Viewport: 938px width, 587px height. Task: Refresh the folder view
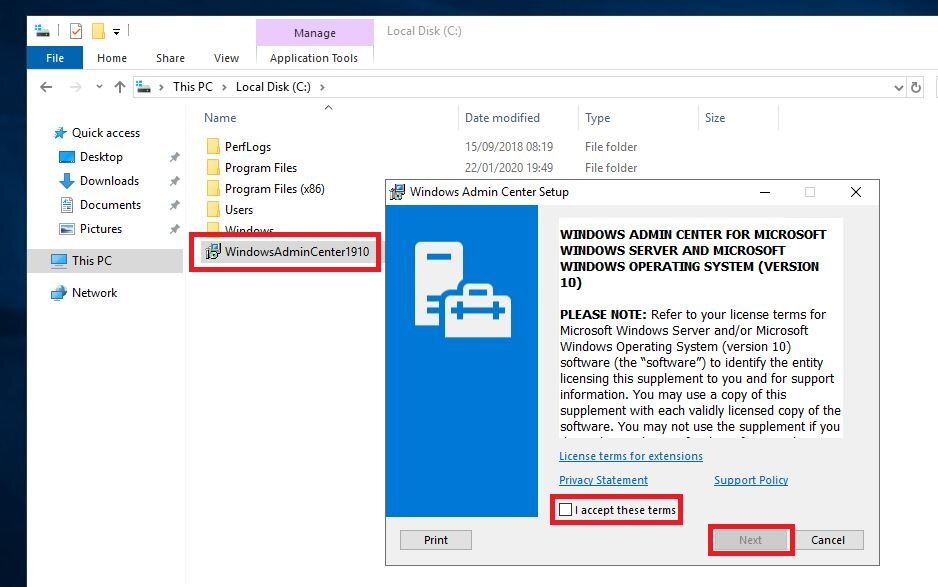(915, 87)
